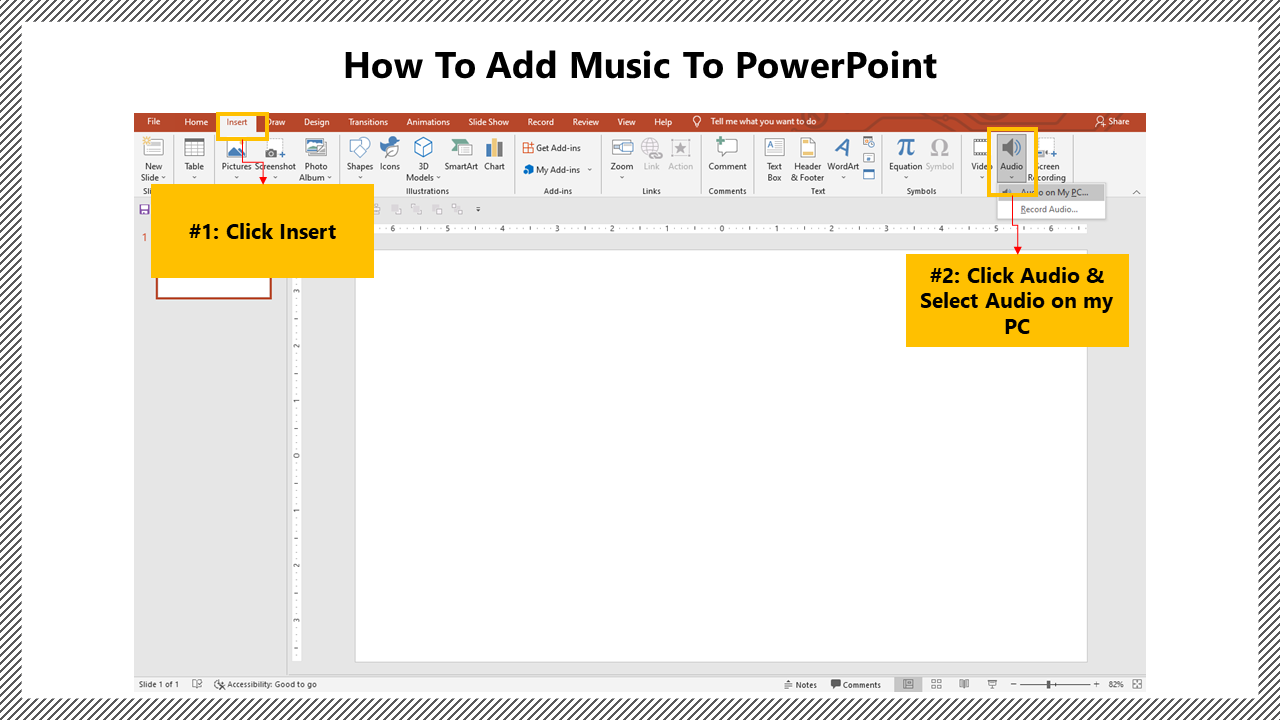Open Reading View from status bar
Image resolution: width=1280 pixels, height=720 pixels.
click(x=964, y=684)
